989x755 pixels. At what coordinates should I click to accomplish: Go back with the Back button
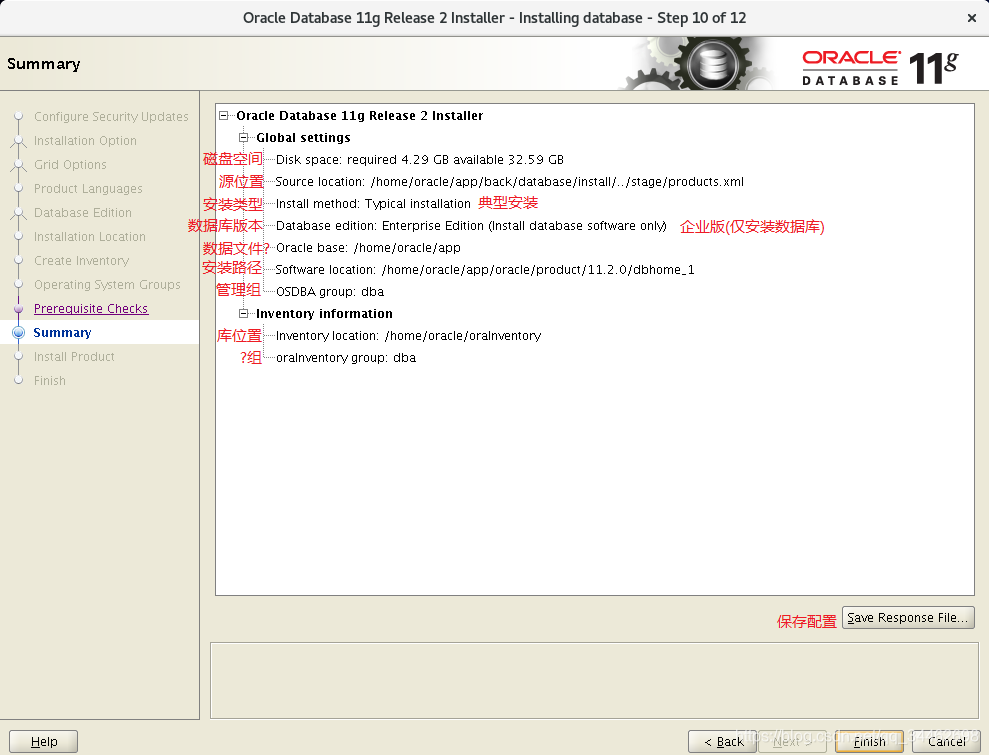pyautogui.click(x=723, y=742)
